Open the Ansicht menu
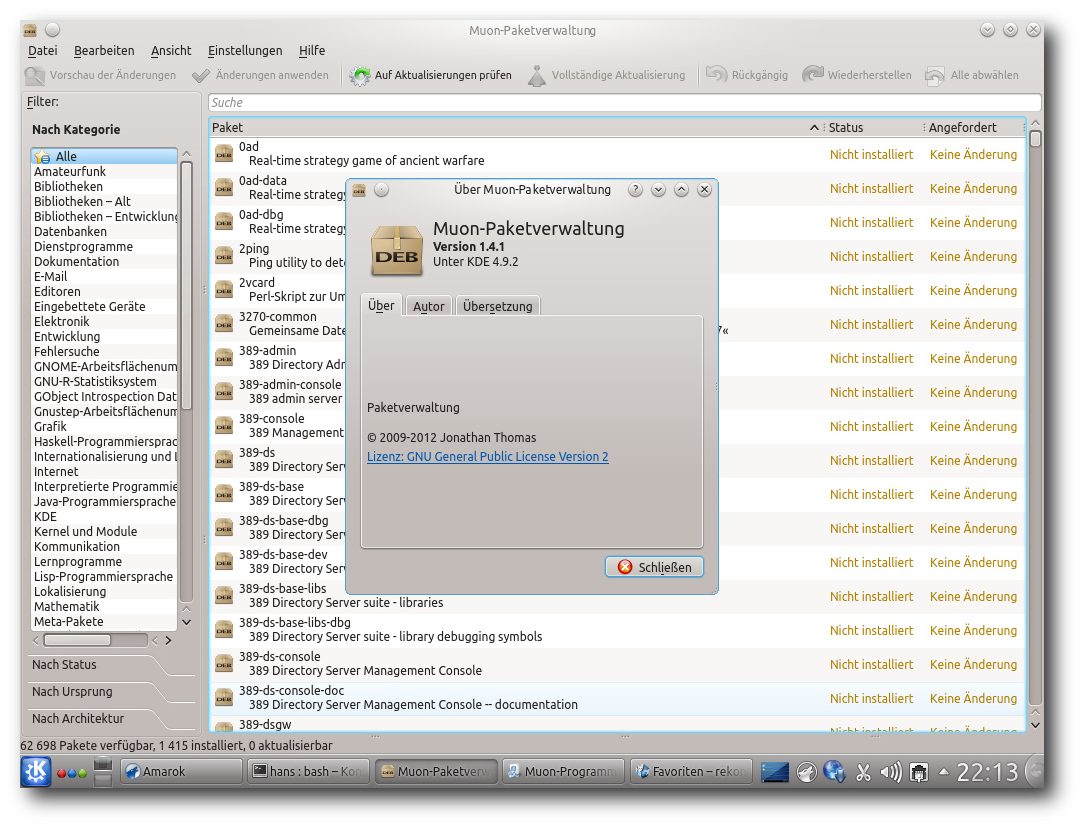The width and height of the screenshot is (1084, 828). [x=171, y=50]
